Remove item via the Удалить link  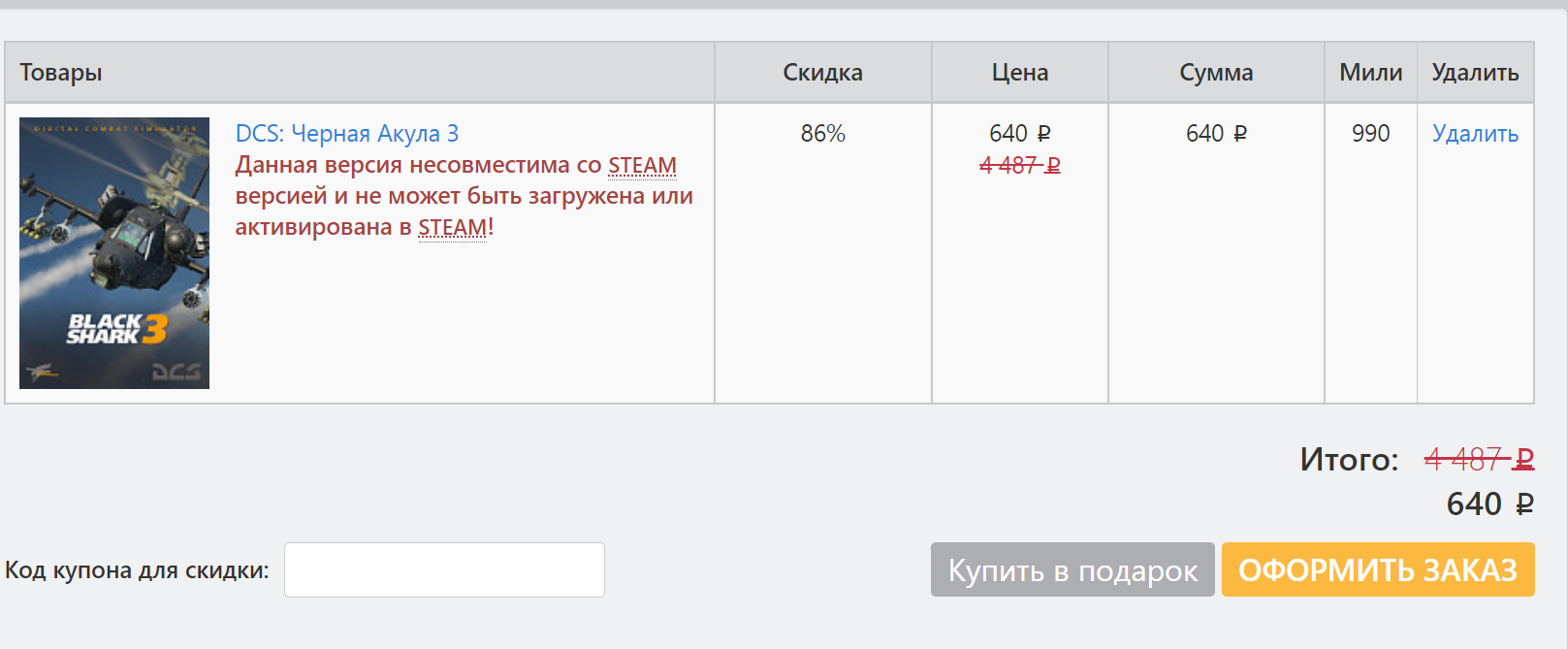(1475, 134)
